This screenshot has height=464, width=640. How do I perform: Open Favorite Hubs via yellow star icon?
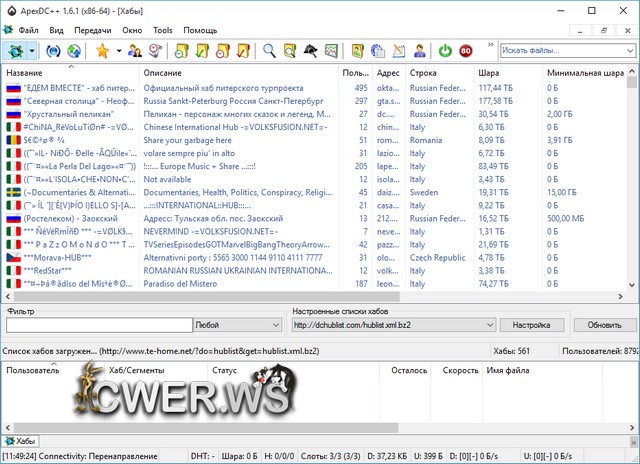pos(101,51)
